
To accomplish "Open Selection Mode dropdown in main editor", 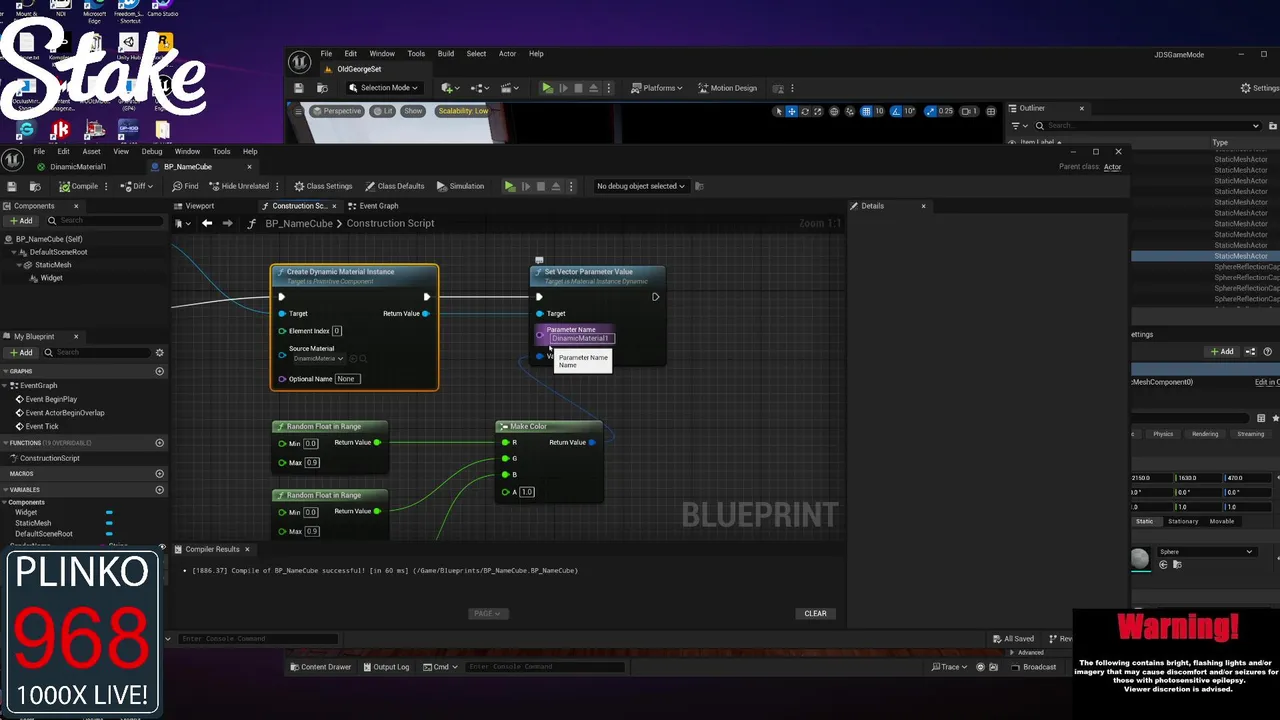I will pos(384,88).
